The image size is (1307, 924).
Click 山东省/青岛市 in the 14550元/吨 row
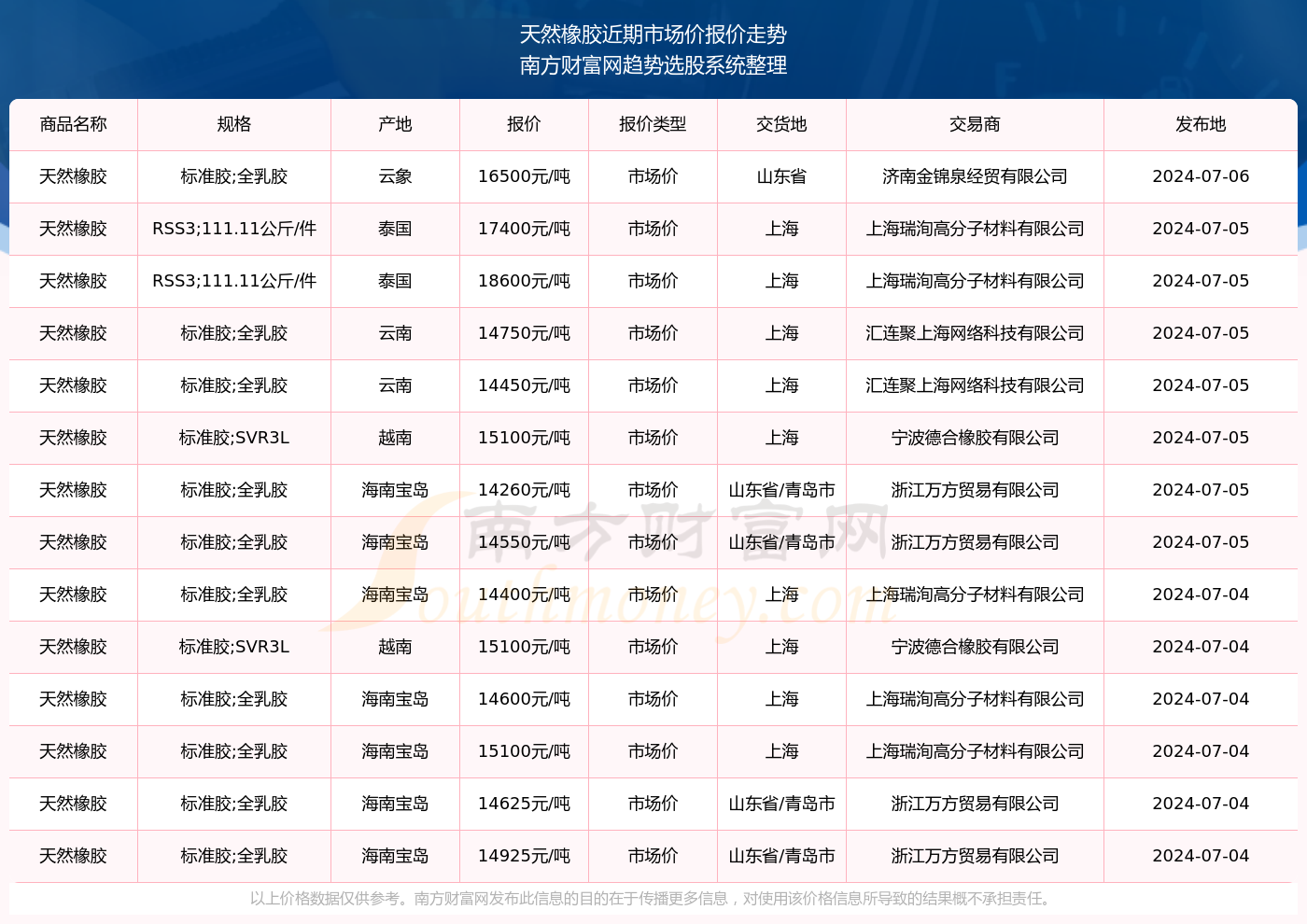coord(781,542)
